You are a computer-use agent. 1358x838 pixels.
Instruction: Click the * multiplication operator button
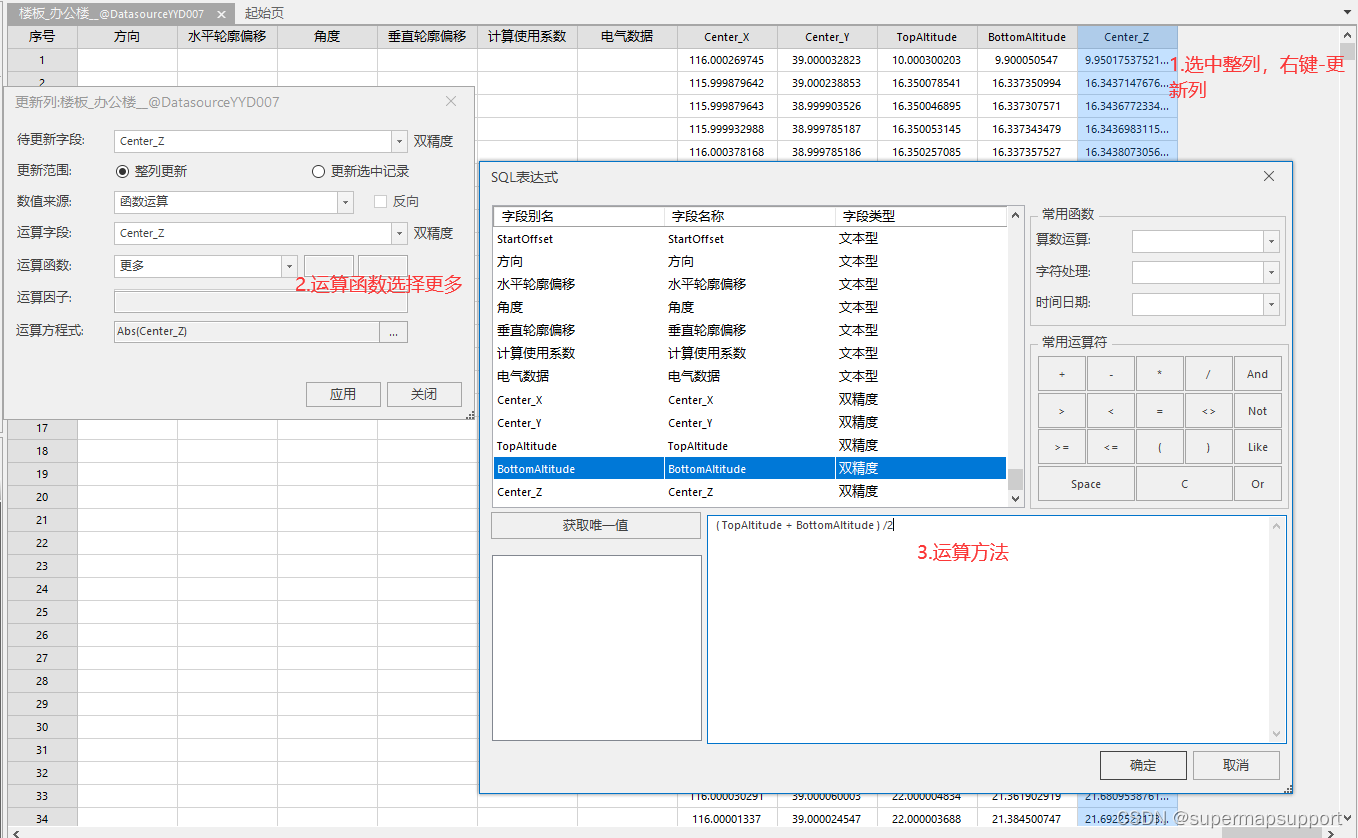point(1159,373)
